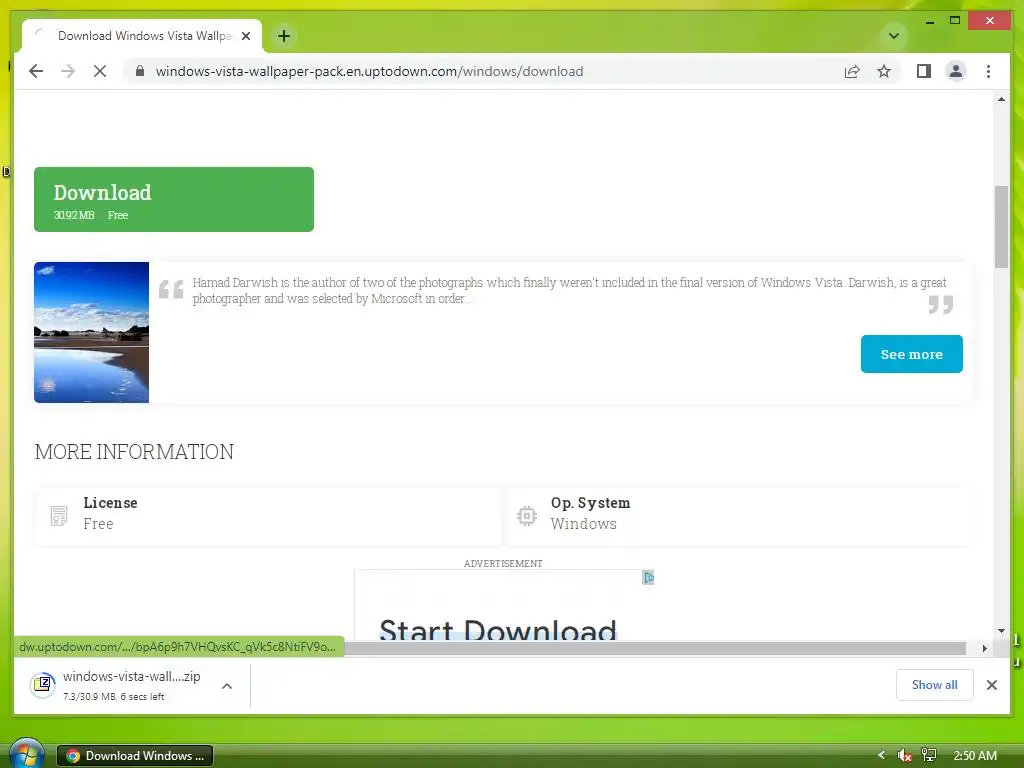Select Chrome's Download Windows taskbar button
The image size is (1024, 768).
(135, 756)
